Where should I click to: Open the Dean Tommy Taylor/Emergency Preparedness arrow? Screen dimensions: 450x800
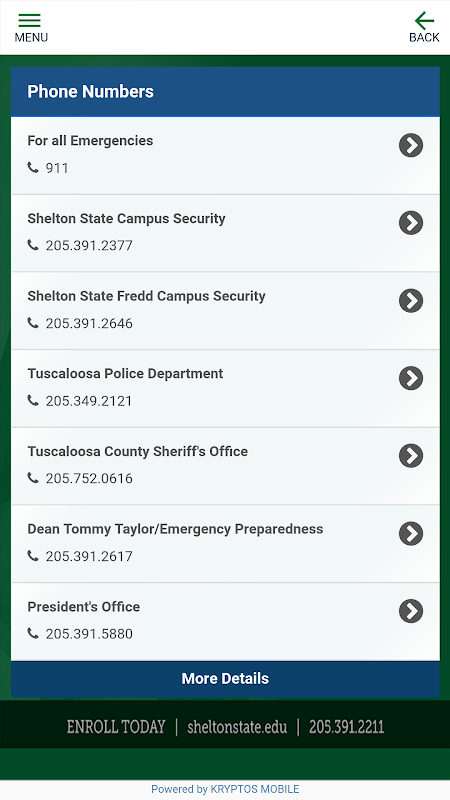(411, 533)
